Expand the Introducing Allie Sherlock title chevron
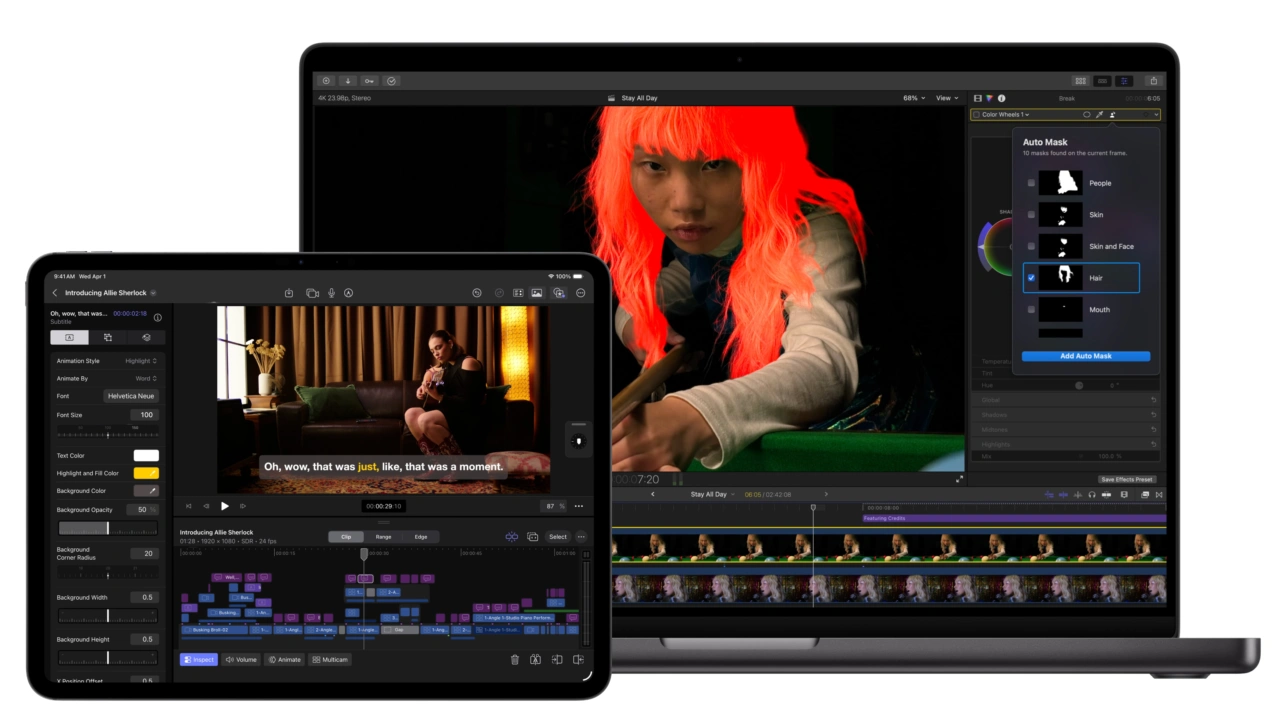The height and width of the screenshot is (720, 1280). tap(154, 293)
